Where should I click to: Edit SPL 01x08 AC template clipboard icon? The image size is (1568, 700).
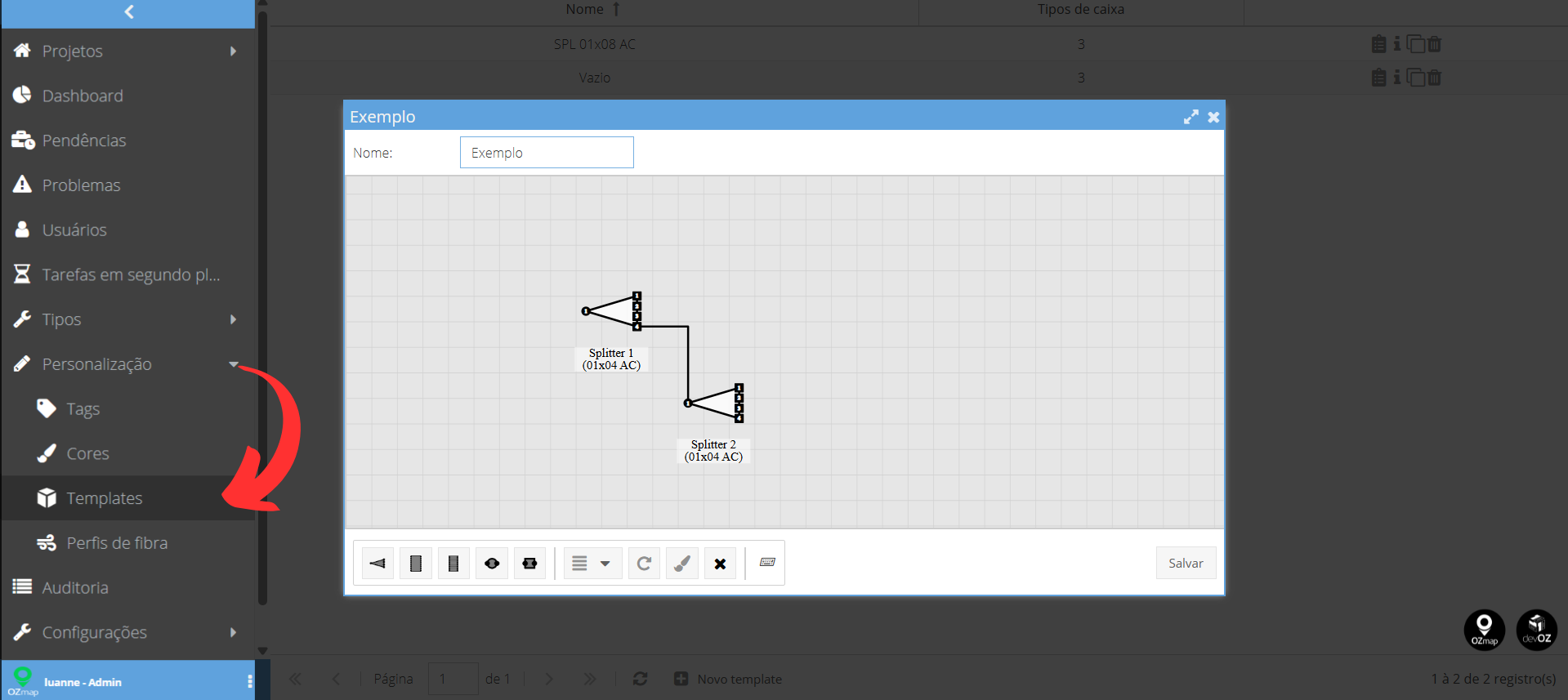(x=1378, y=44)
